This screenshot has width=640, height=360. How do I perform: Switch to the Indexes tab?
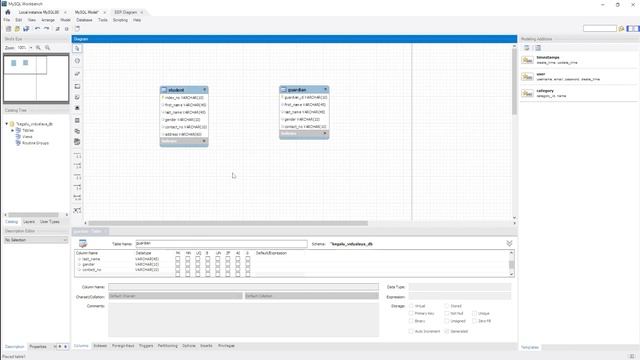pyautogui.click(x=100, y=346)
